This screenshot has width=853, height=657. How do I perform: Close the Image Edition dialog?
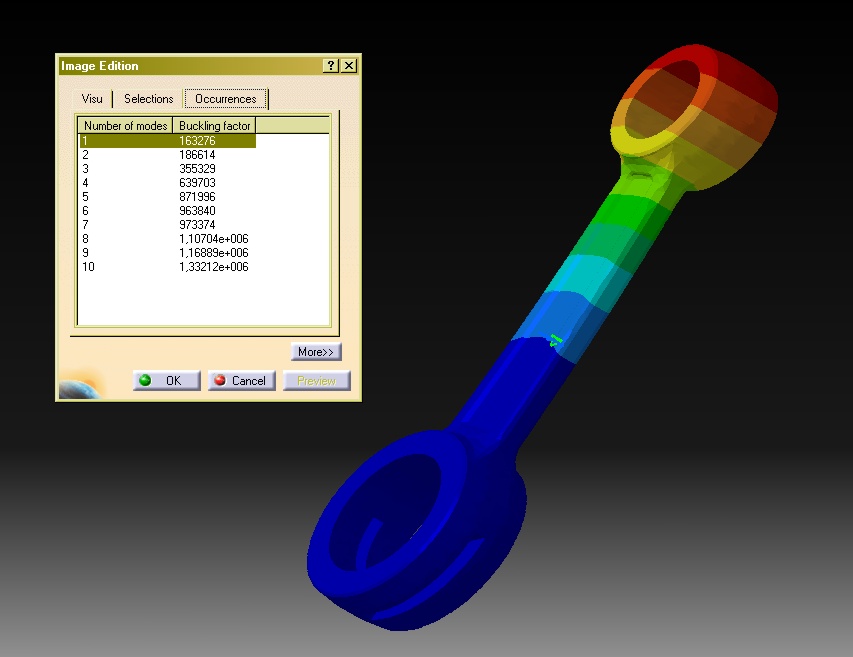tap(348, 66)
